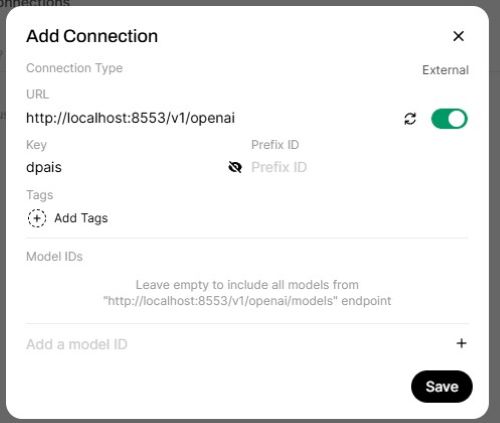The image size is (500, 423).
Task: Click the Model IDs section label
Action: click(54, 256)
